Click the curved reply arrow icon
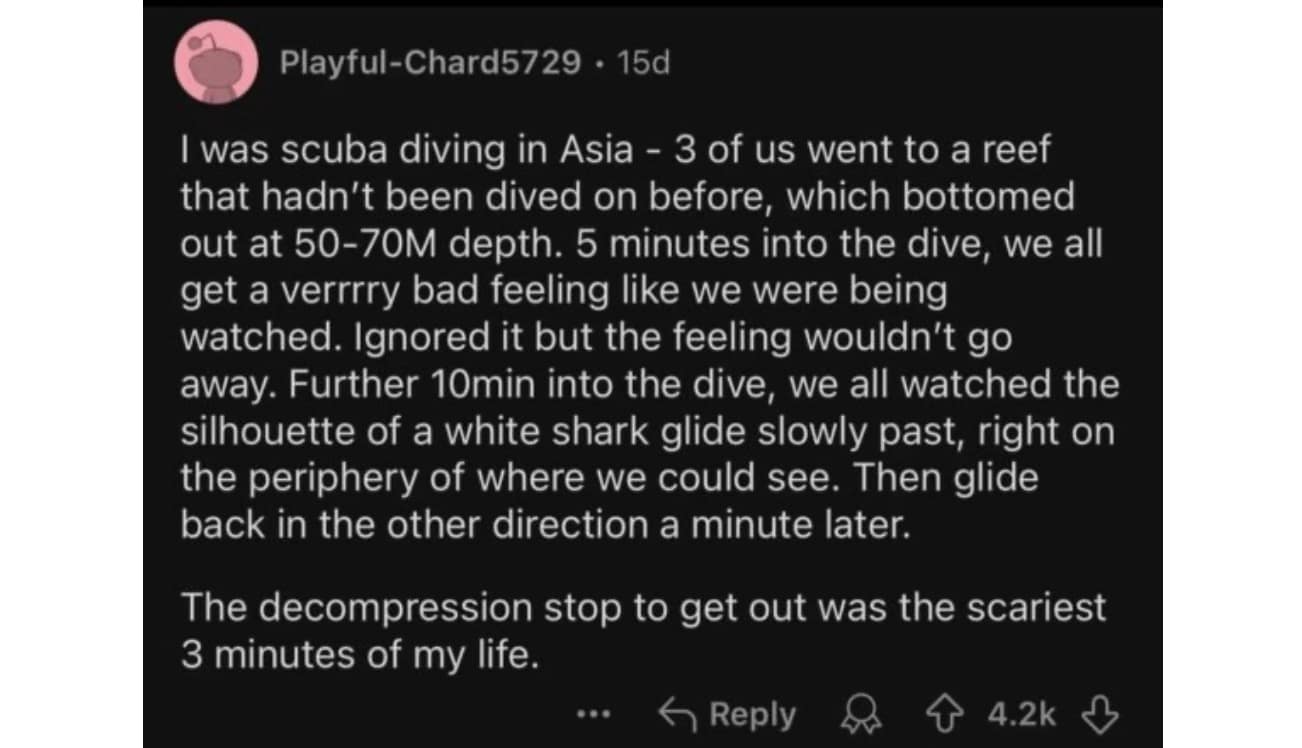The image size is (1302, 748). (x=676, y=714)
